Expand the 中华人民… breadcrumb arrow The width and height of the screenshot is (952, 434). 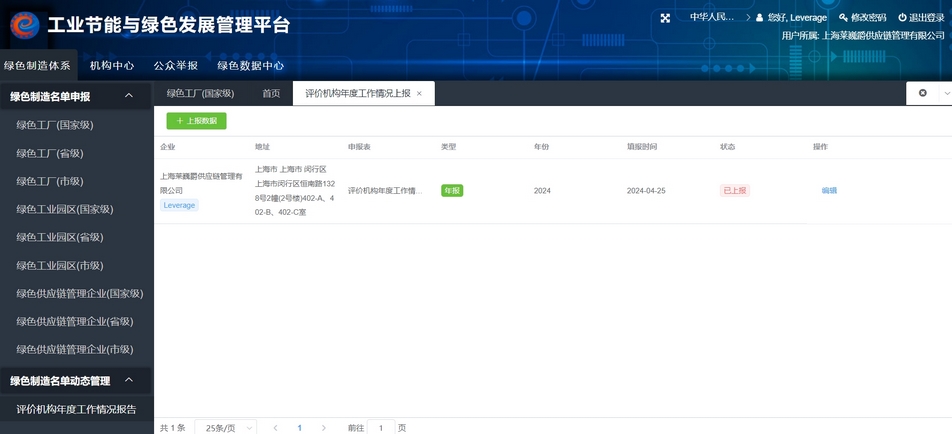tap(748, 18)
